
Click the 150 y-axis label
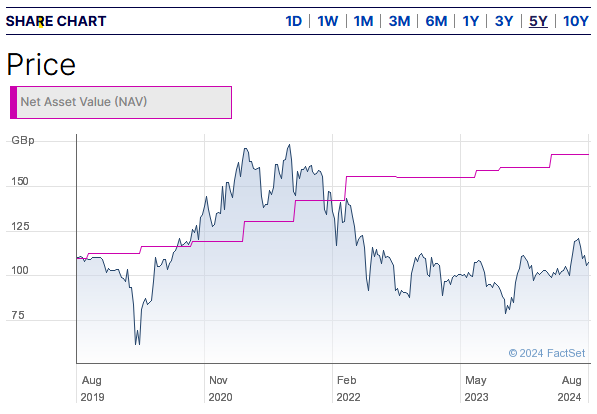20,181
